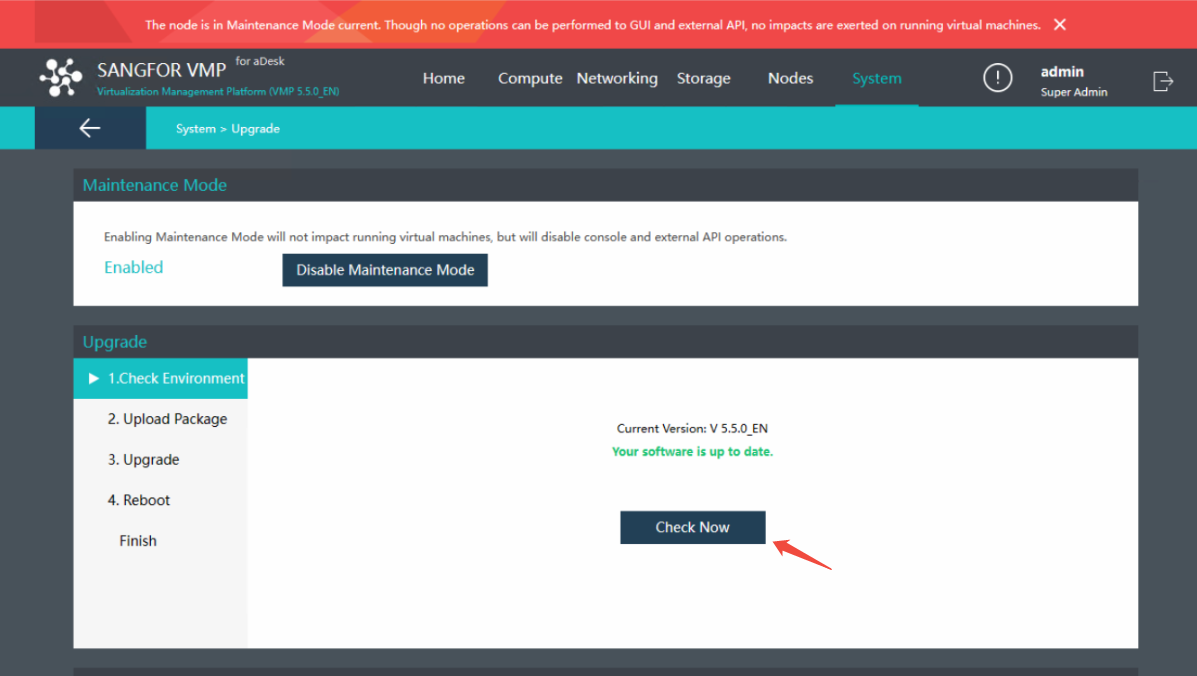Click System in the breadcrumb
This screenshot has height=676, width=1197.
point(195,129)
